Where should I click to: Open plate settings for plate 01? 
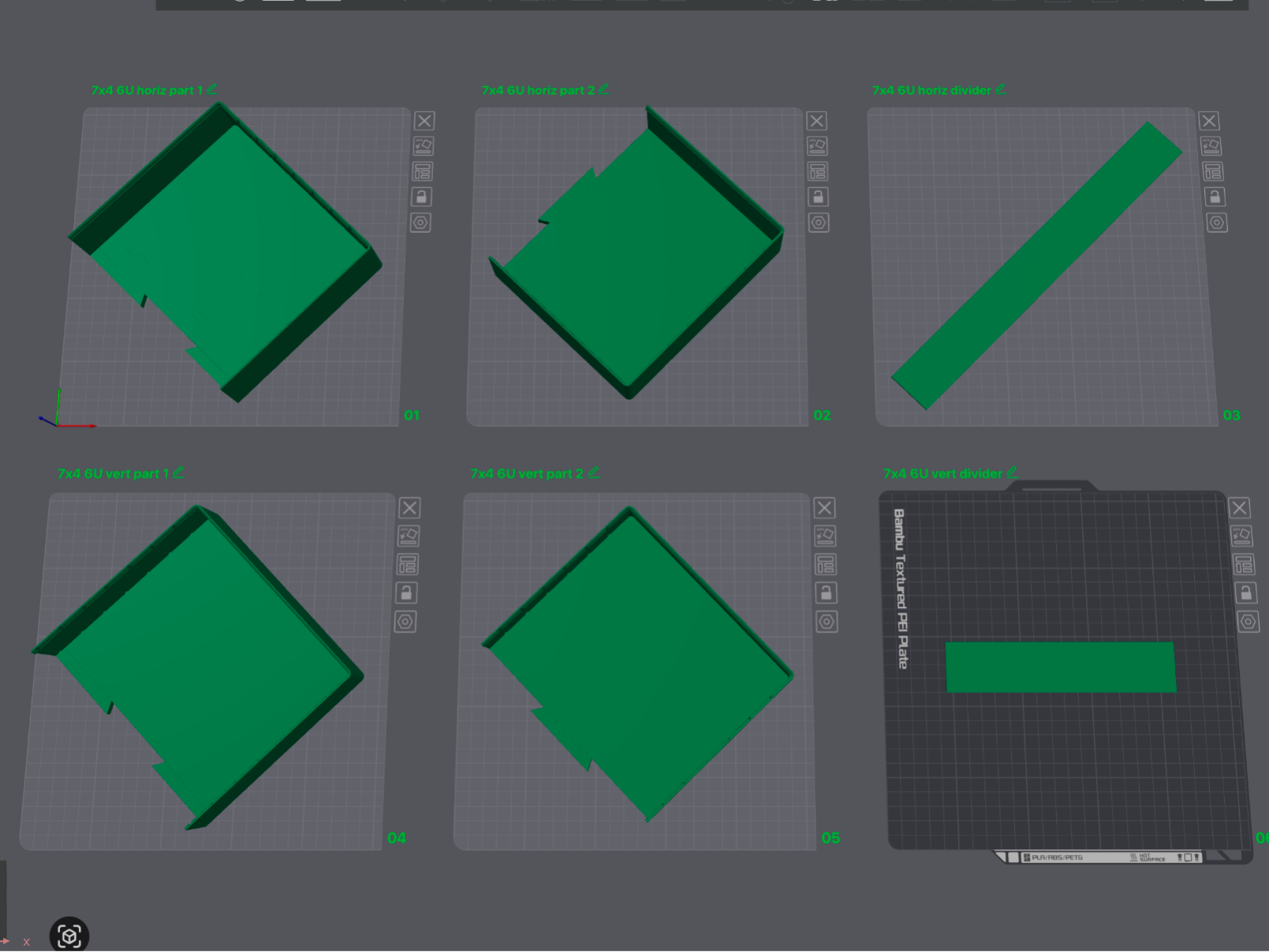click(420, 222)
